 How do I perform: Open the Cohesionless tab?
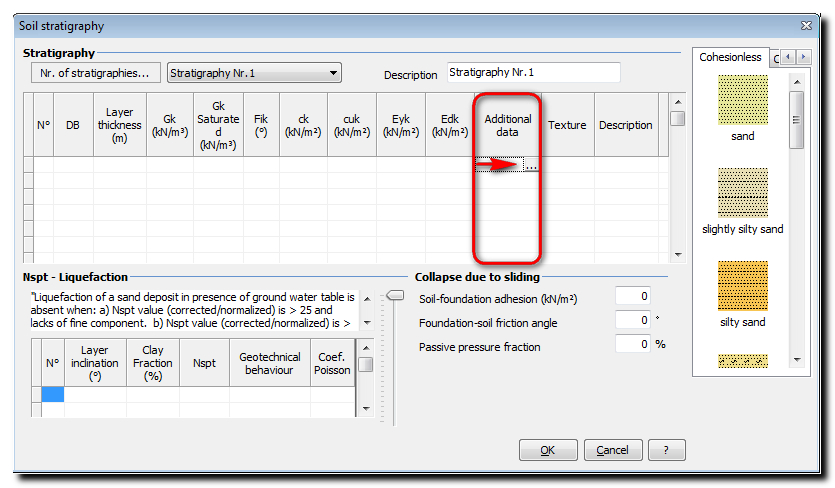[730, 57]
